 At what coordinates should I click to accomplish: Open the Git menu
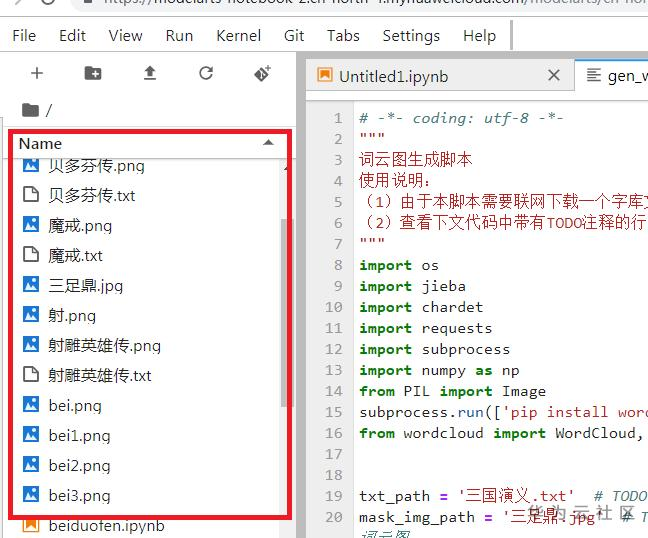[x=294, y=36]
